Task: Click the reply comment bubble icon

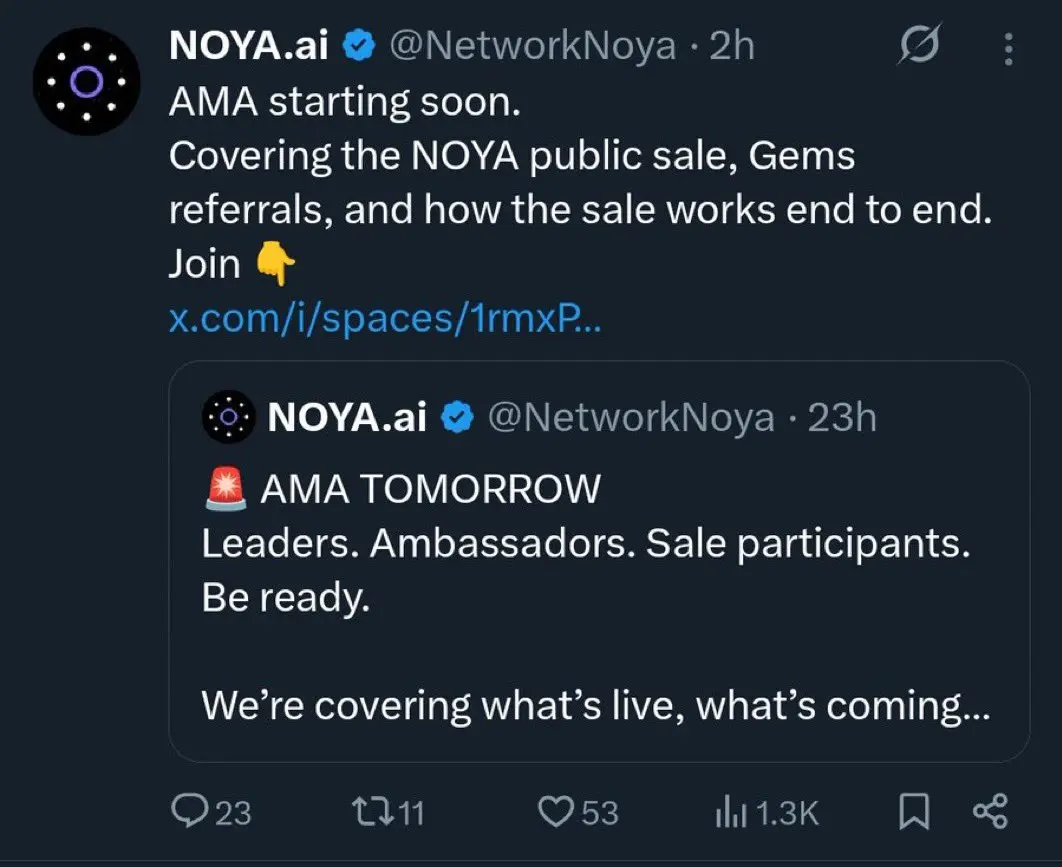Action: click(x=187, y=812)
